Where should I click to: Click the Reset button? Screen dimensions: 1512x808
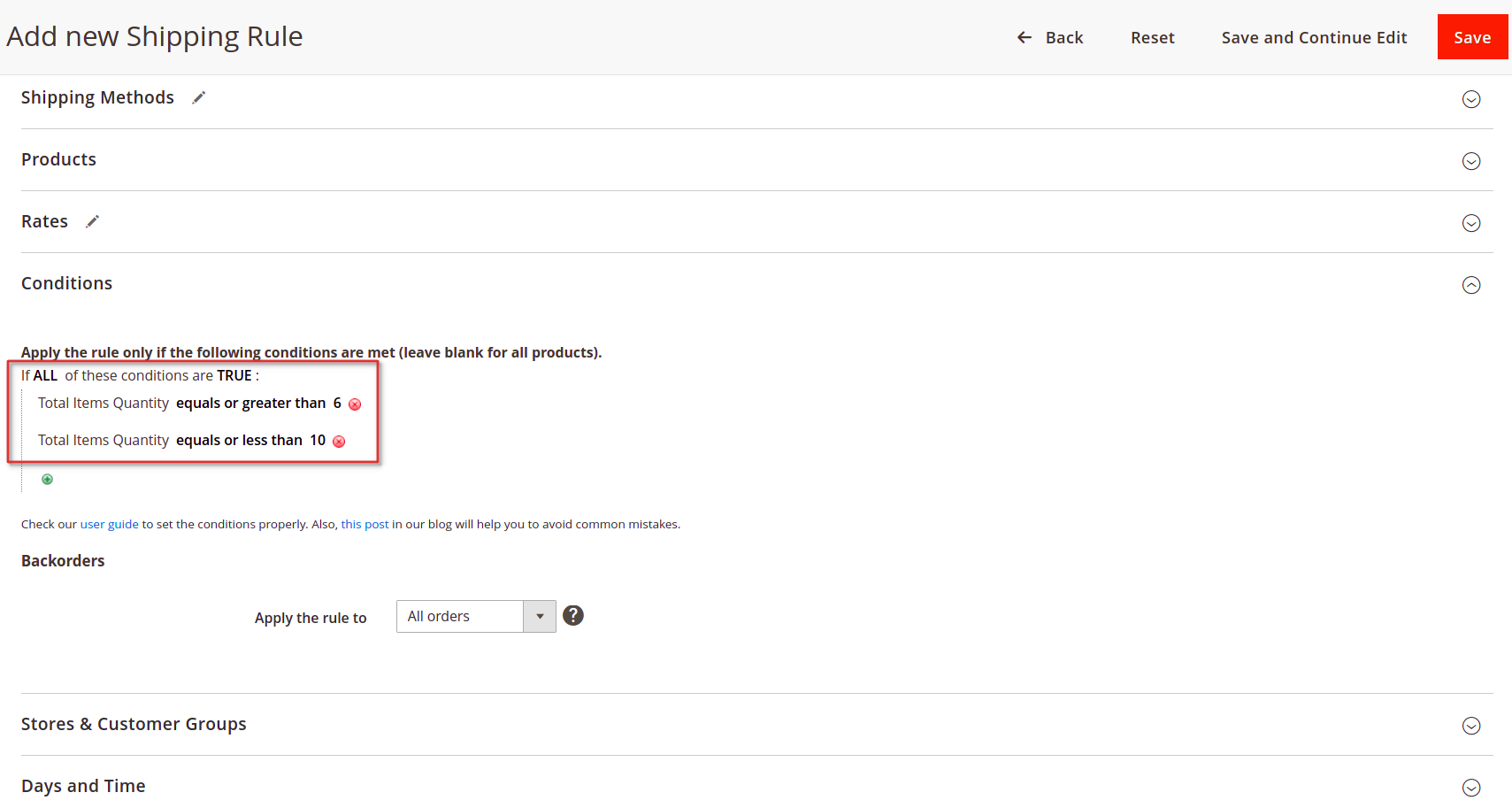tap(1152, 37)
